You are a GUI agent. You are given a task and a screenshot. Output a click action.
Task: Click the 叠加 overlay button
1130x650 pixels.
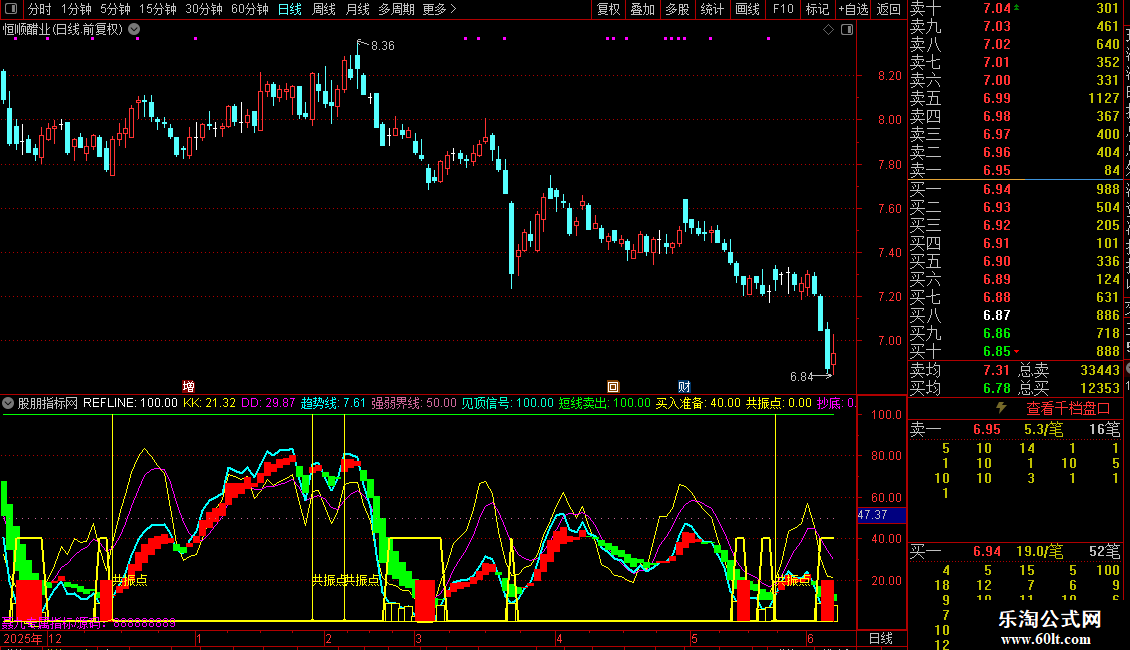click(642, 9)
